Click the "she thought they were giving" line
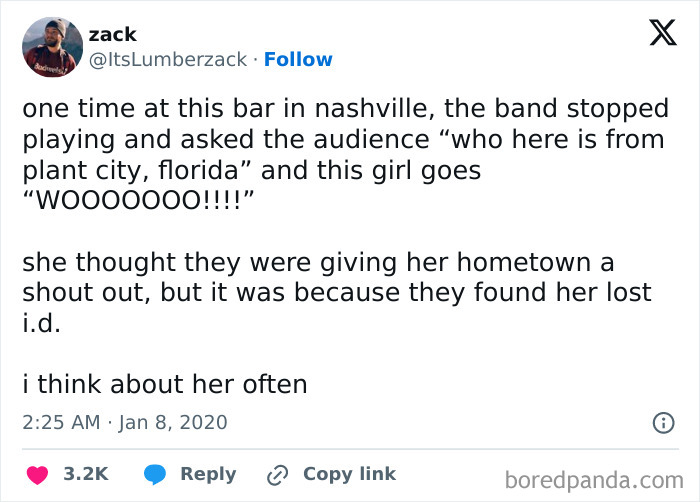The image size is (700, 502). pyautogui.click(x=318, y=262)
